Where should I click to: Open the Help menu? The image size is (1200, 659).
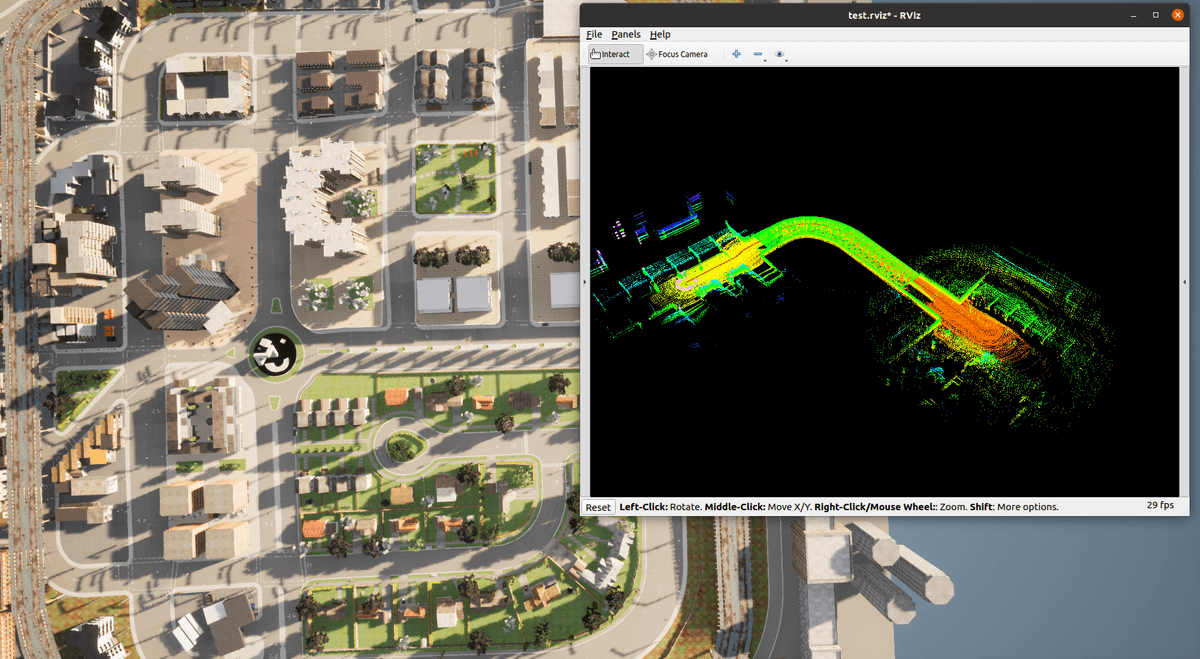[660, 34]
